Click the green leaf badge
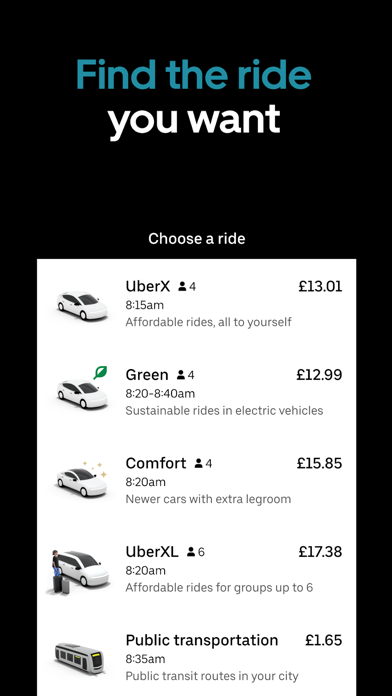 (100, 372)
